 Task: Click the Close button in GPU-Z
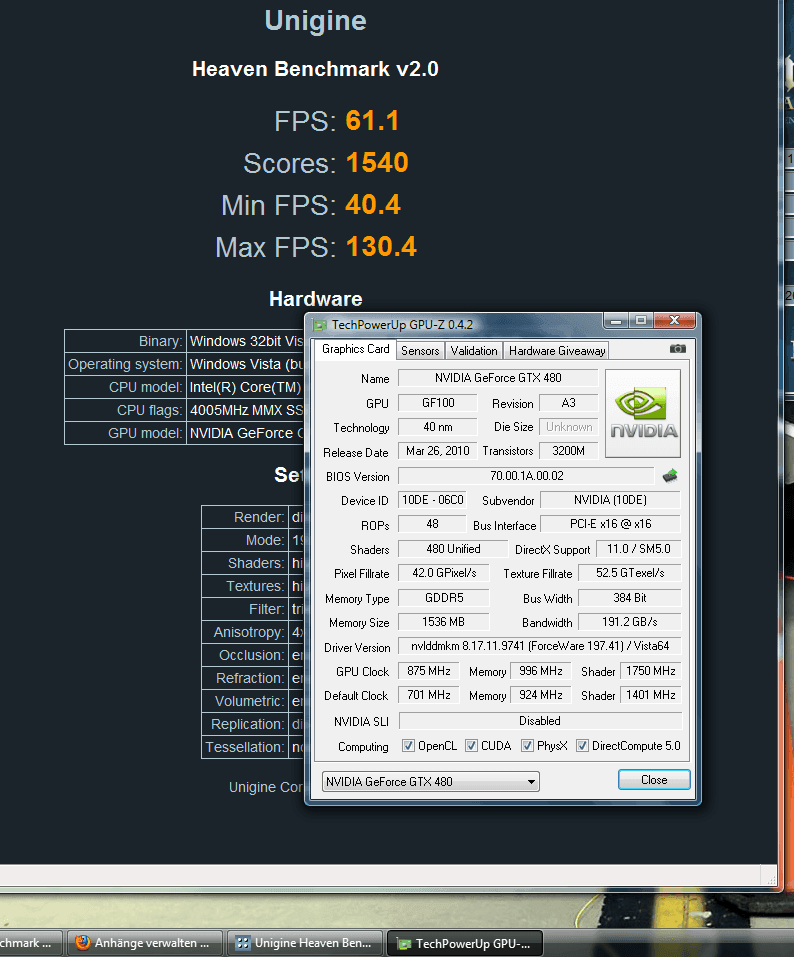(654, 780)
